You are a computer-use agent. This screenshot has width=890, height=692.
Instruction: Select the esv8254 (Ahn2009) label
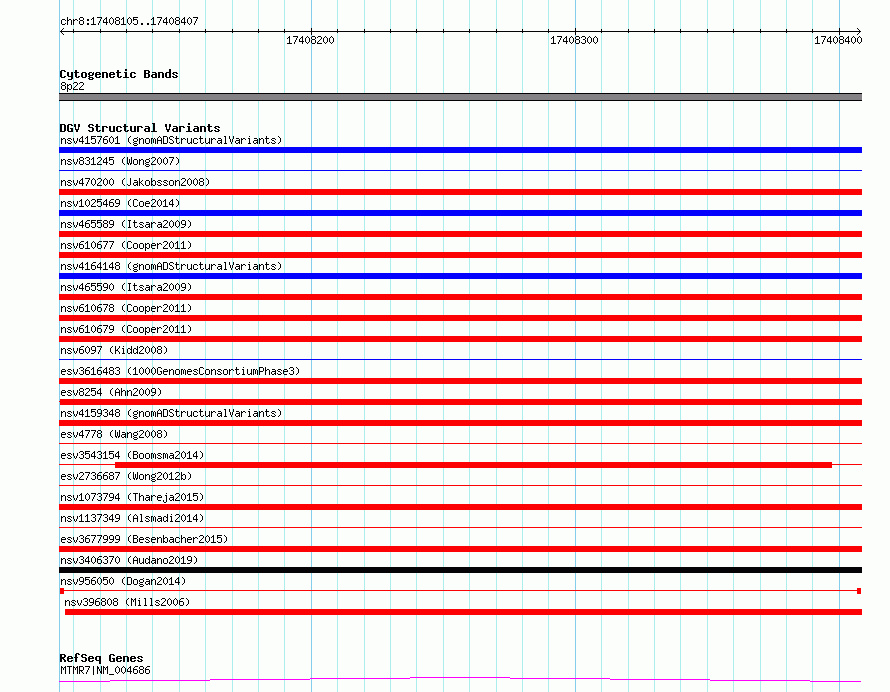tap(111, 392)
